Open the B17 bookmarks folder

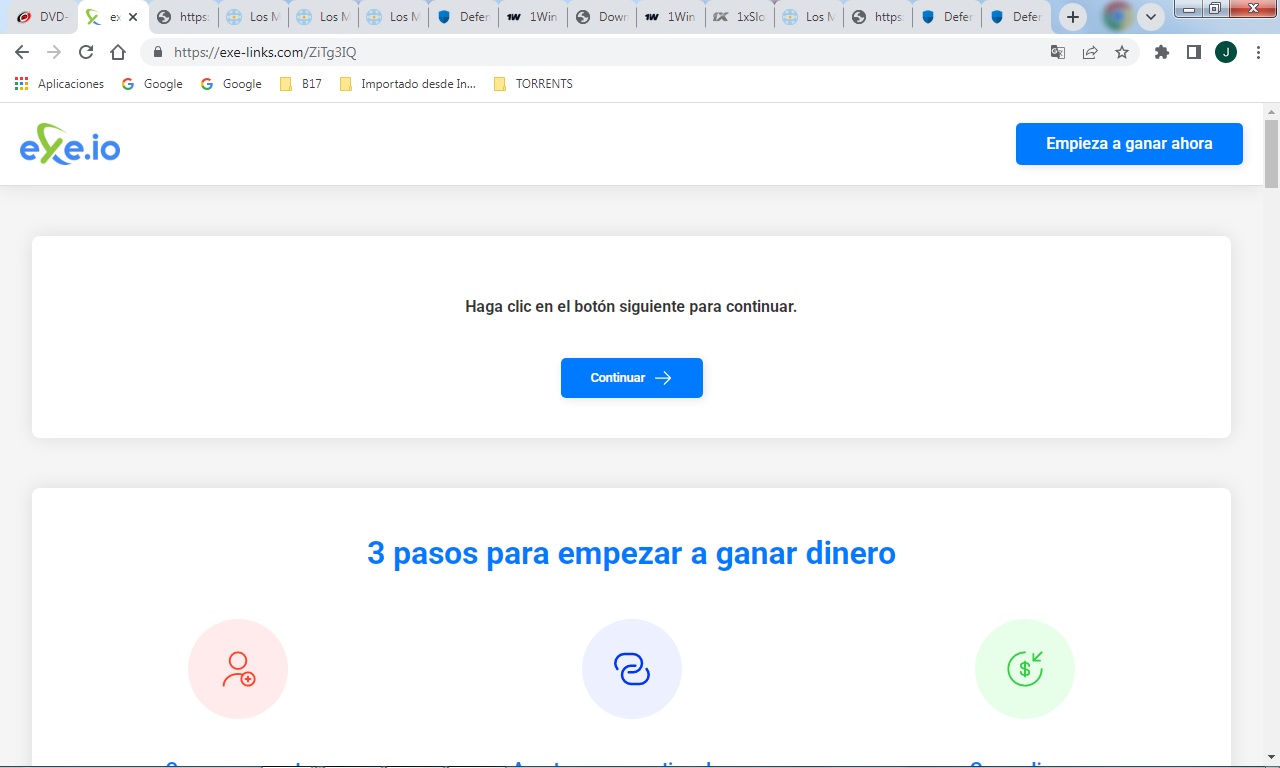pos(300,84)
